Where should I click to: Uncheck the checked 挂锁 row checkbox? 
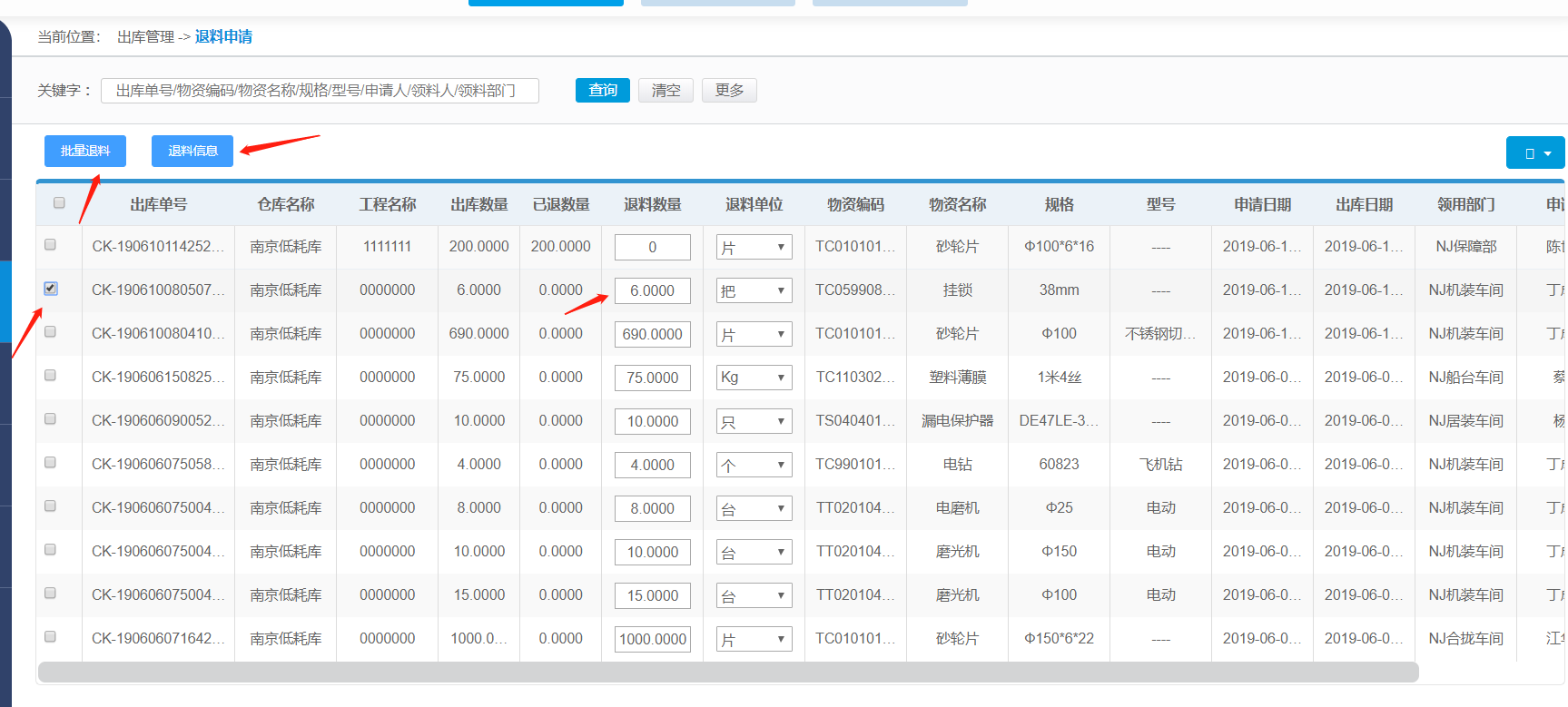click(x=51, y=289)
